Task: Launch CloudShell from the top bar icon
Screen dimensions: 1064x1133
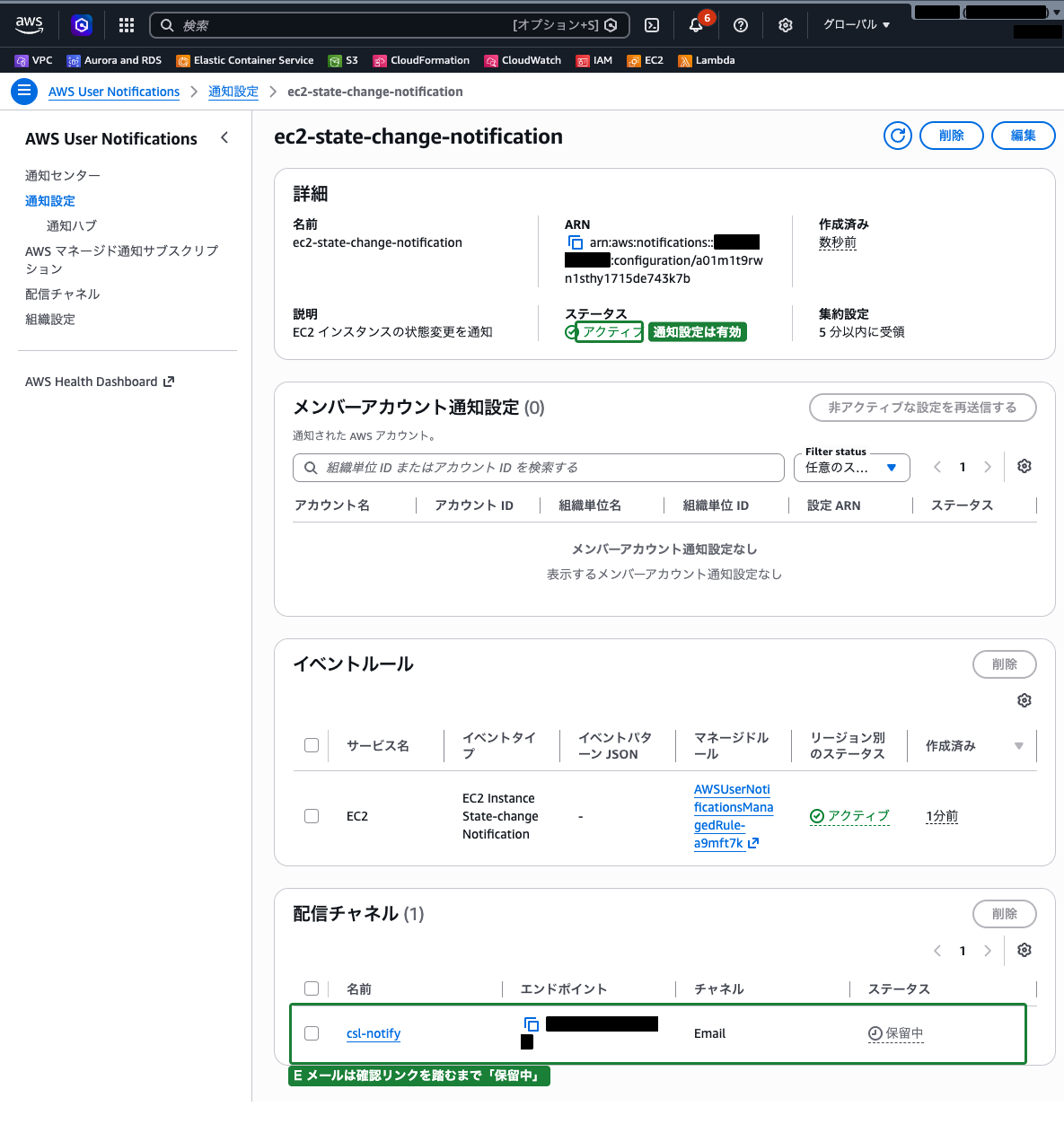Action: (652, 25)
